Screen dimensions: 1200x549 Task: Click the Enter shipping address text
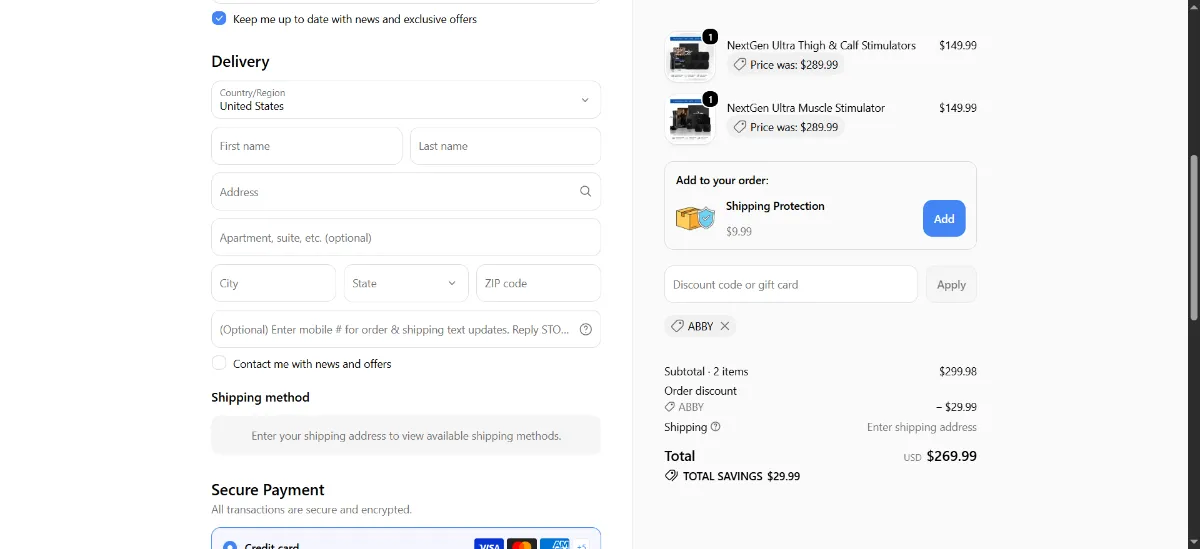coord(922,427)
